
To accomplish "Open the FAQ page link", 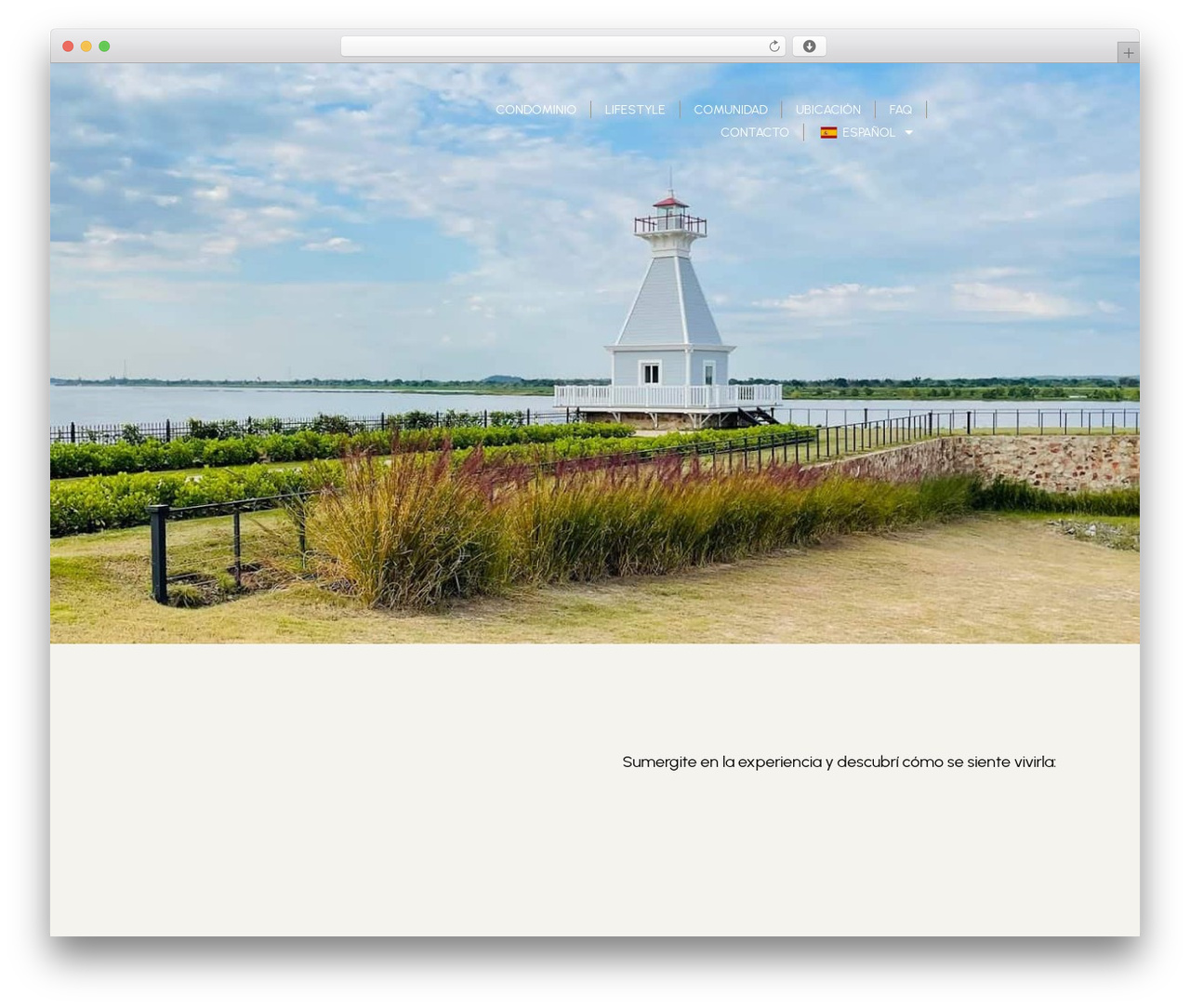I will 900,110.
